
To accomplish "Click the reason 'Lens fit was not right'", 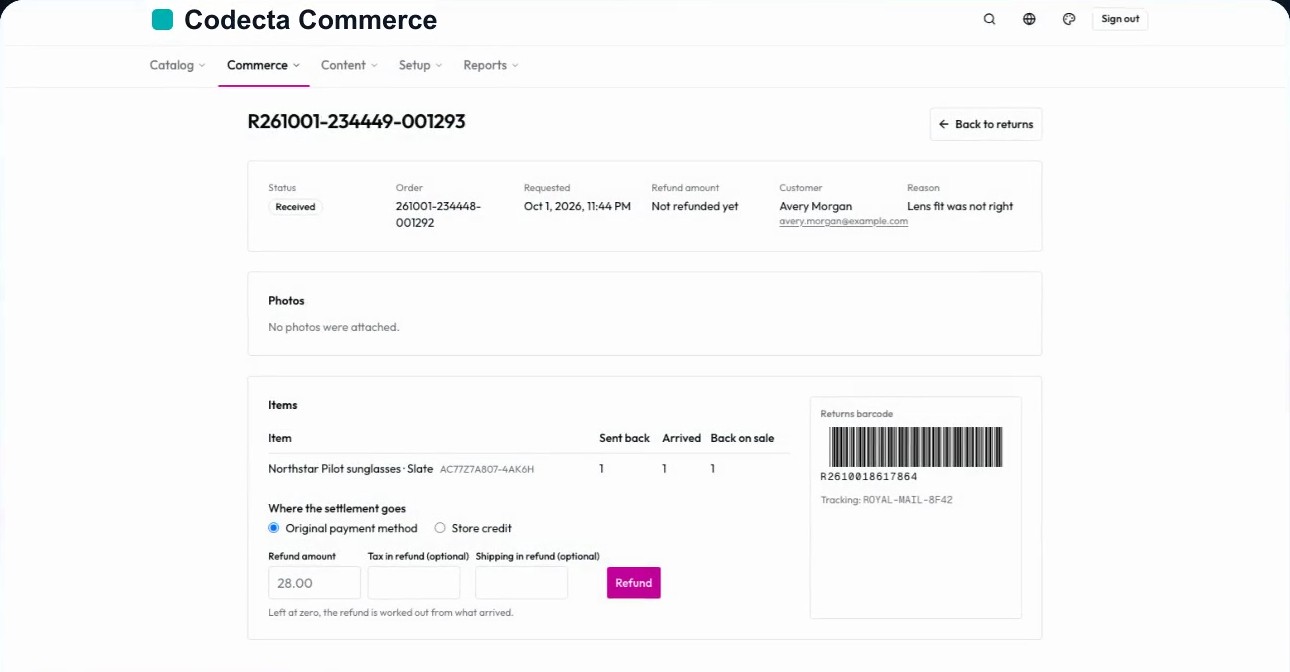I will click(x=960, y=206).
